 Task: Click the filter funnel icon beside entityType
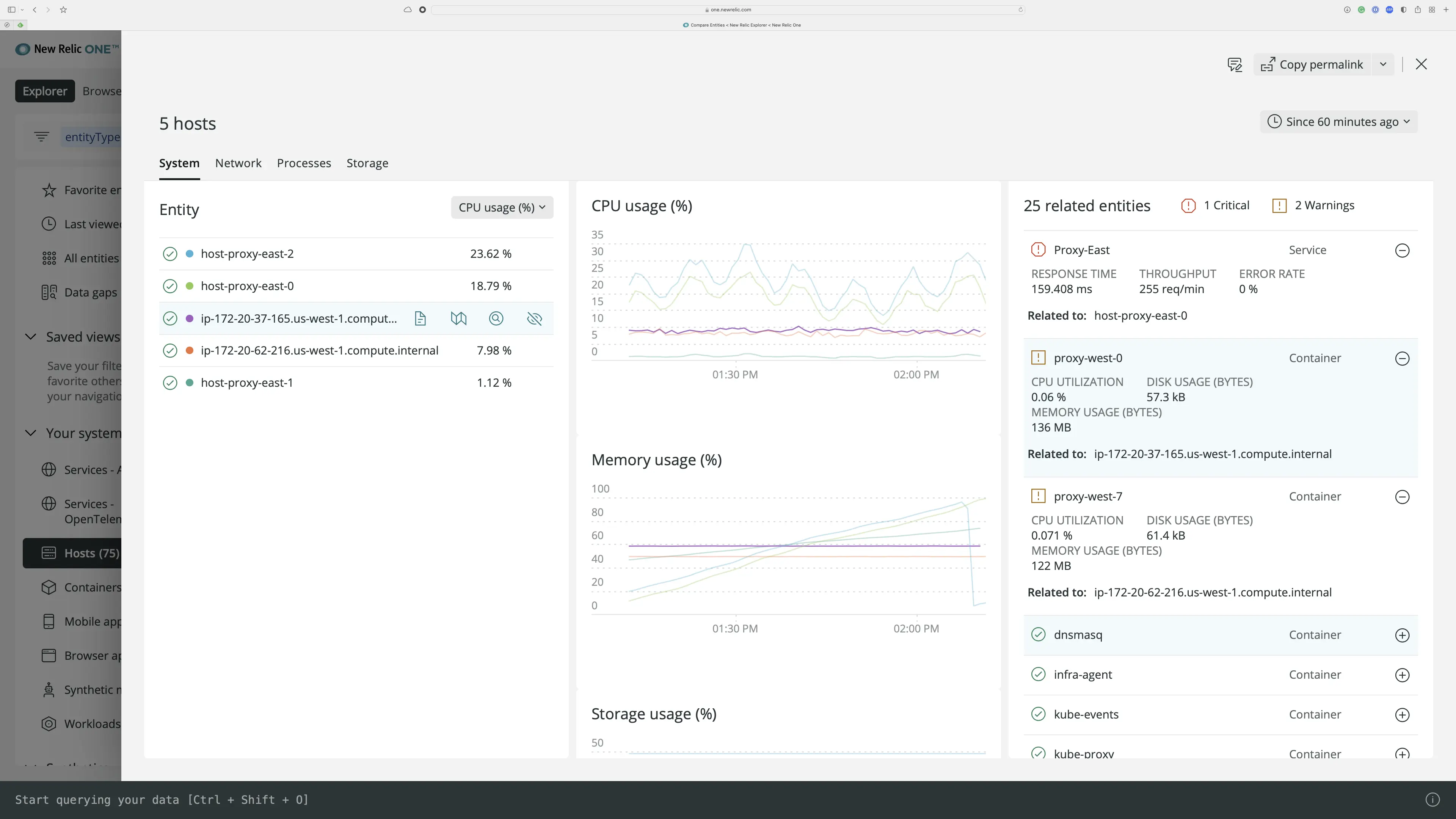41,136
